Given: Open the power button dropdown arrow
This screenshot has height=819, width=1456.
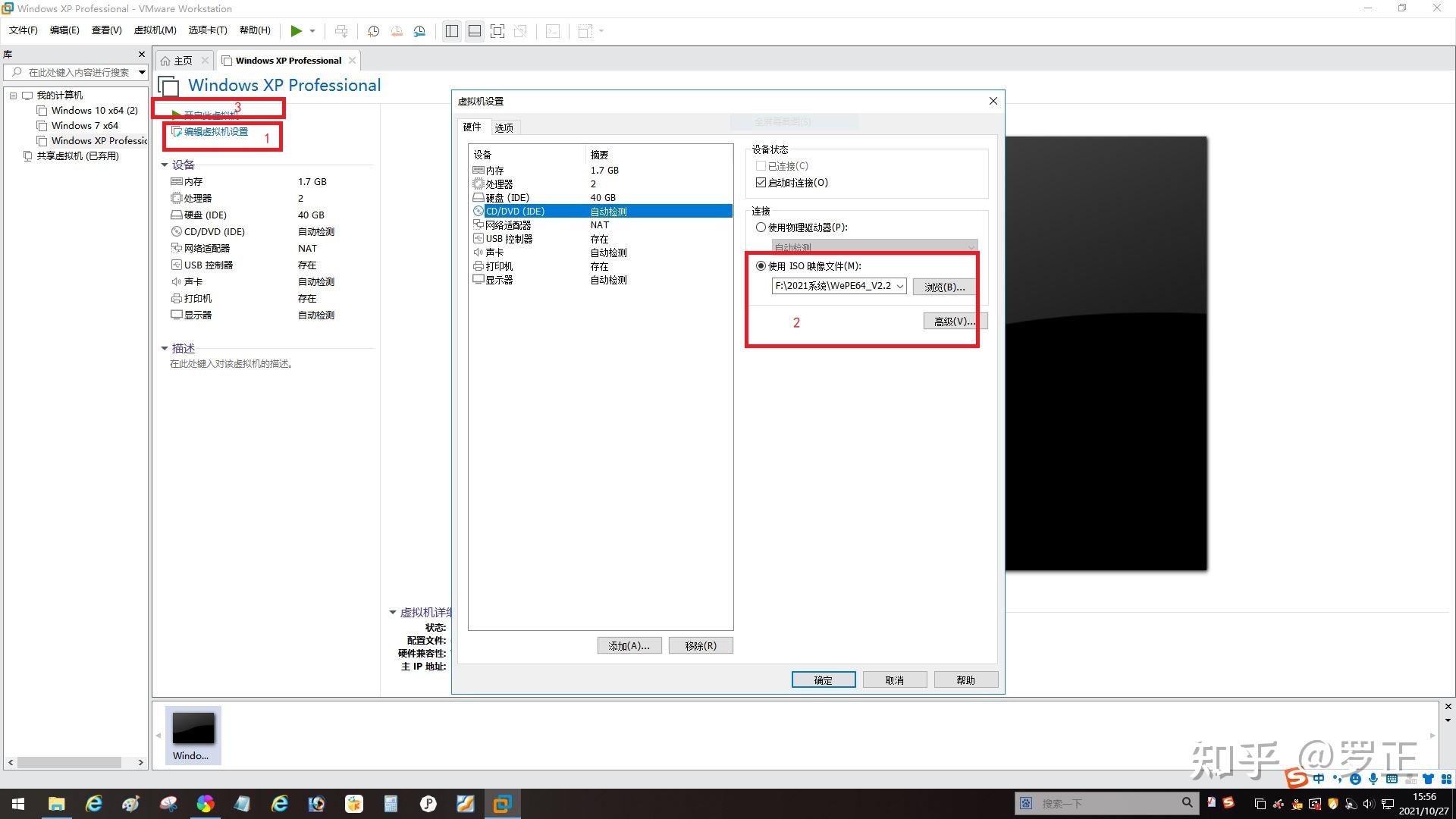Looking at the screenshot, I should tap(311, 31).
